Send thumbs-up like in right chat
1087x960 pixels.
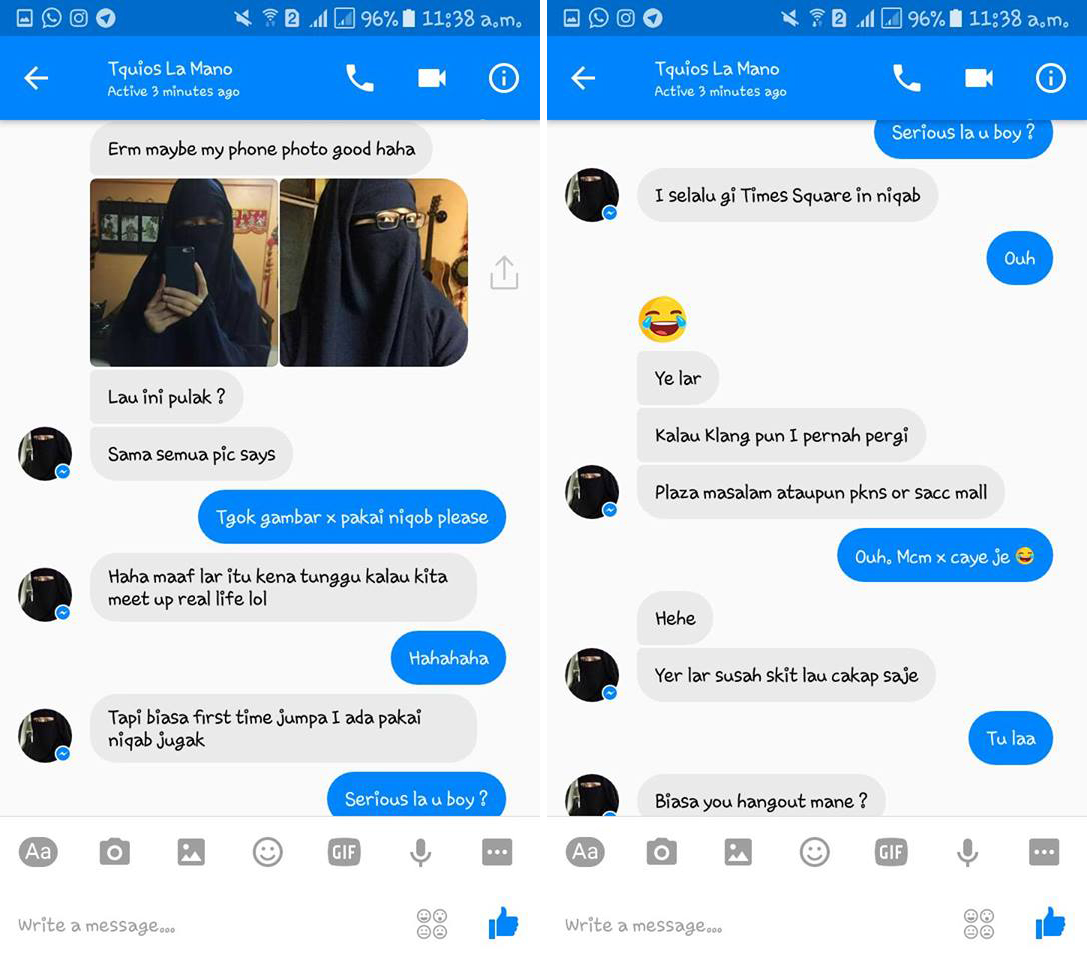(x=1051, y=923)
